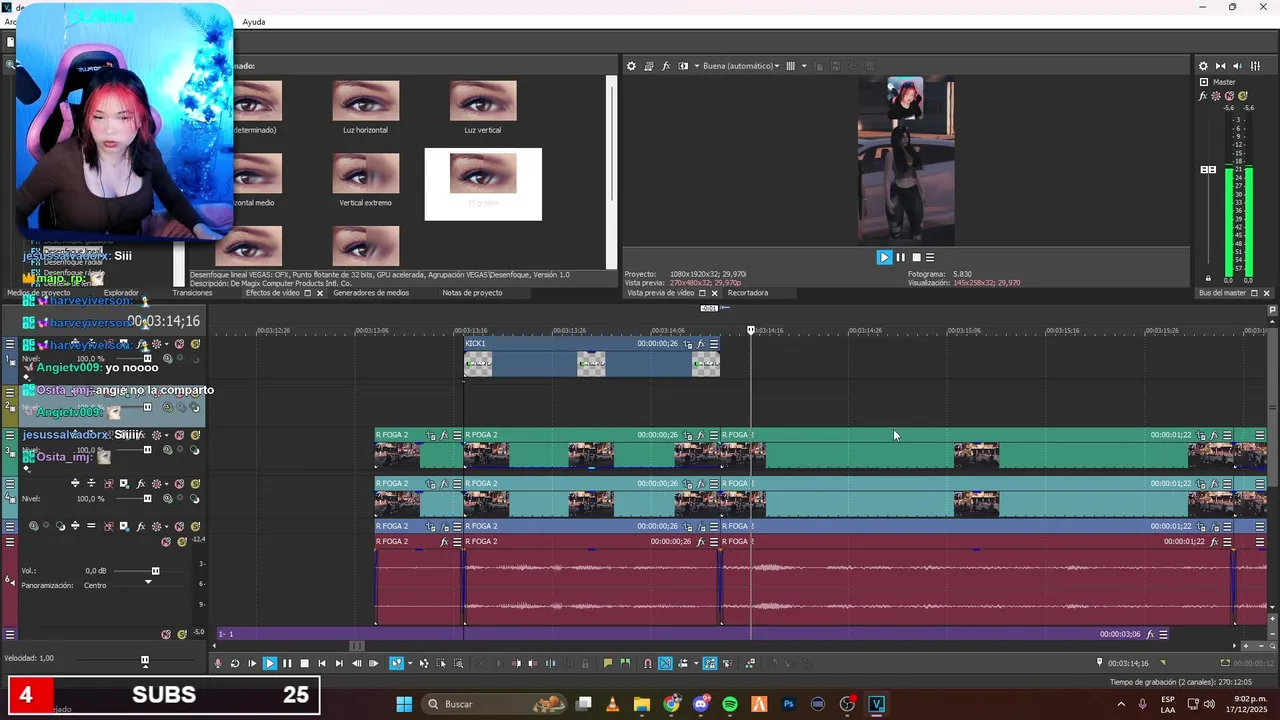Insert a marker on timeline
The width and height of the screenshot is (1280, 720).
pos(608,663)
